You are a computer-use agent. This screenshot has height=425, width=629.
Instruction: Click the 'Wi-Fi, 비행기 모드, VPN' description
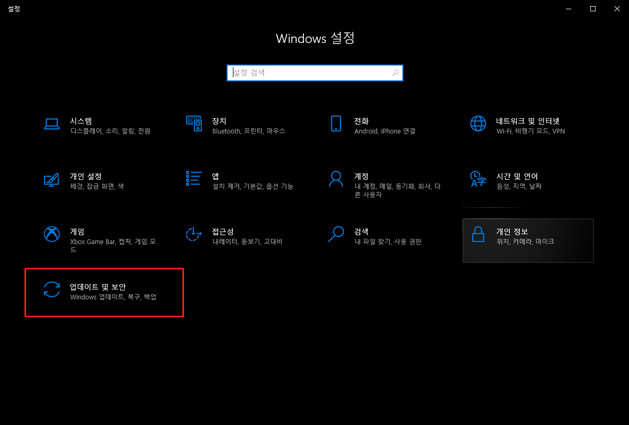pos(530,131)
